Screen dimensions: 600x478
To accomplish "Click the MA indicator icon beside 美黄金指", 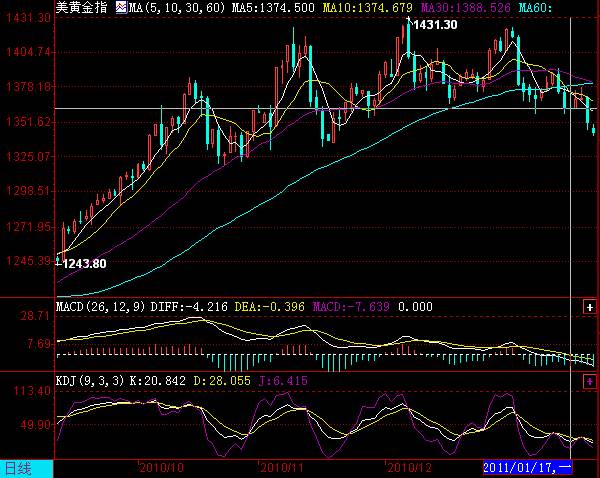I will coord(121,7).
